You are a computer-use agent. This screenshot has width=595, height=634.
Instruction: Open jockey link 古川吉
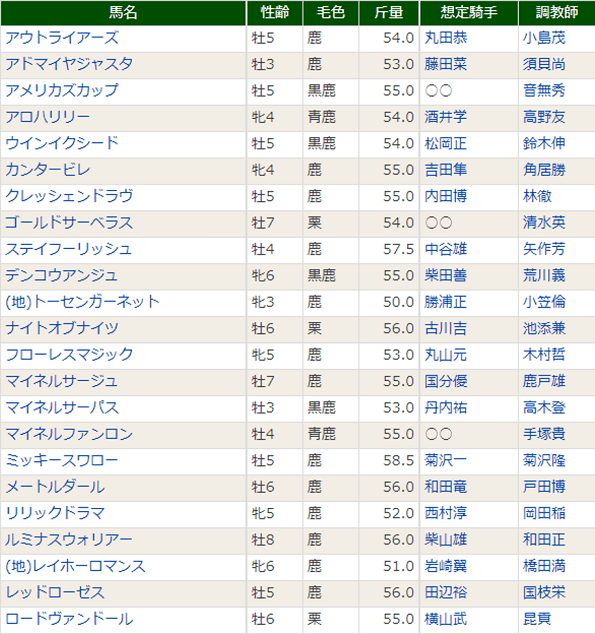(x=446, y=328)
